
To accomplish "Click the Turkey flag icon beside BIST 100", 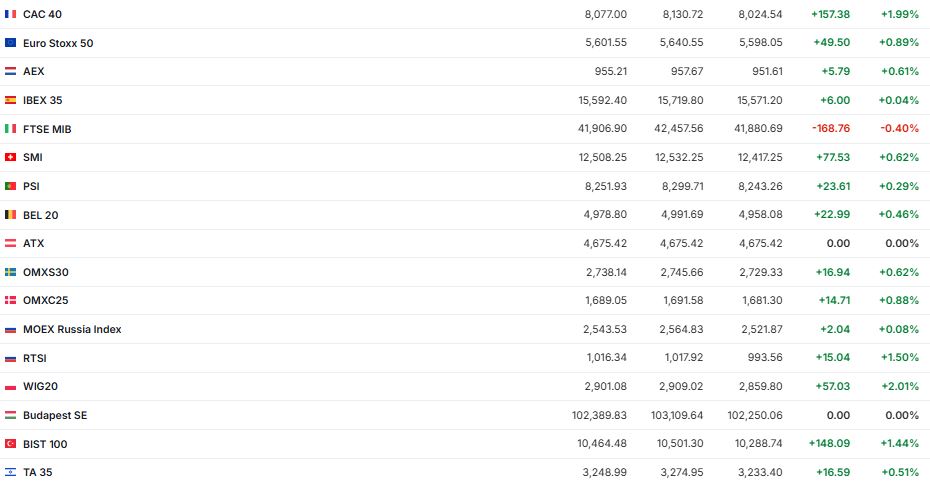I will 10,444.
